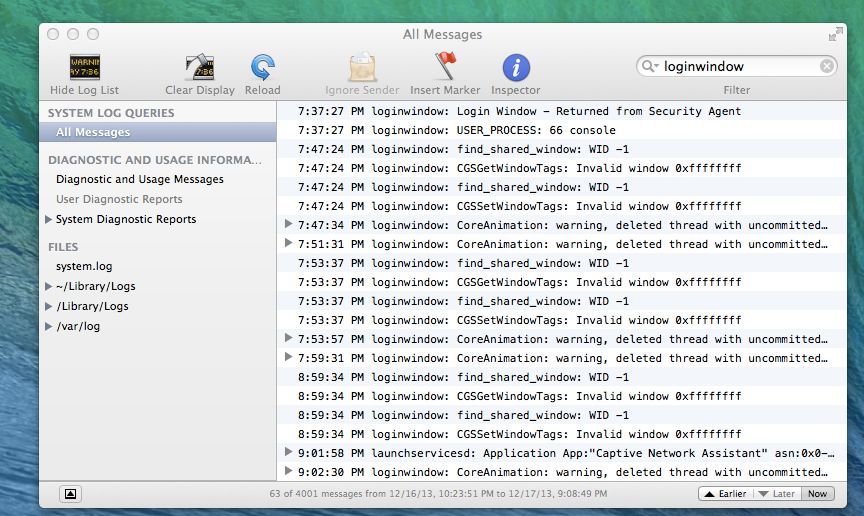Expand the 9:01:58 PM launchservicesd message
This screenshot has width=864, height=516.
tap(288, 452)
